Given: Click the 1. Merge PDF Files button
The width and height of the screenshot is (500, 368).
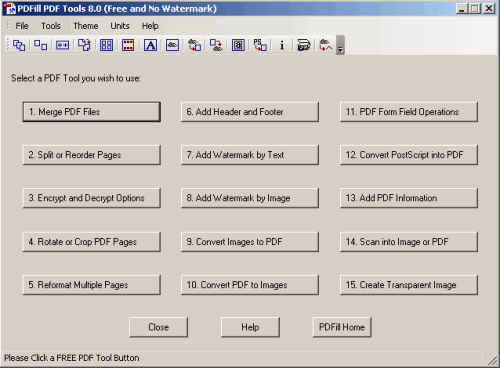Looking at the screenshot, I should click(92, 112).
